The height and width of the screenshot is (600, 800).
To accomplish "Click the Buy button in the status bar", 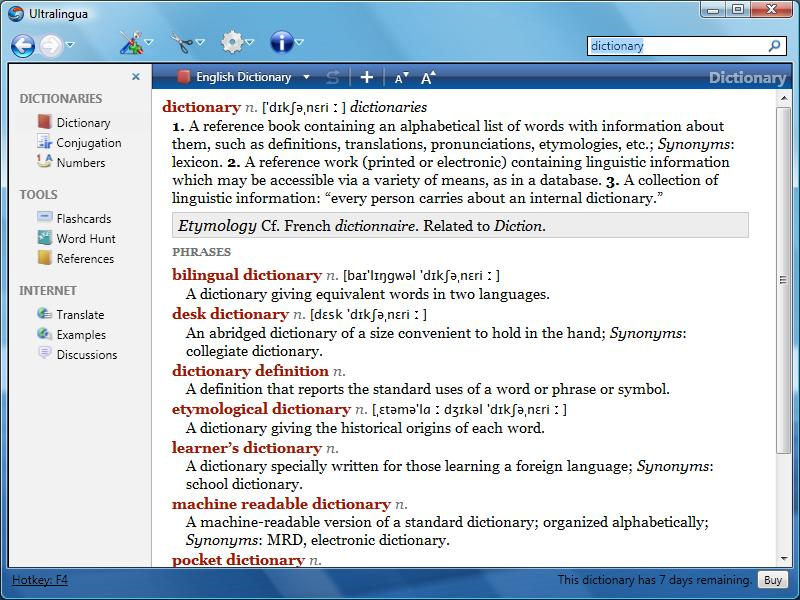I will coord(771,578).
